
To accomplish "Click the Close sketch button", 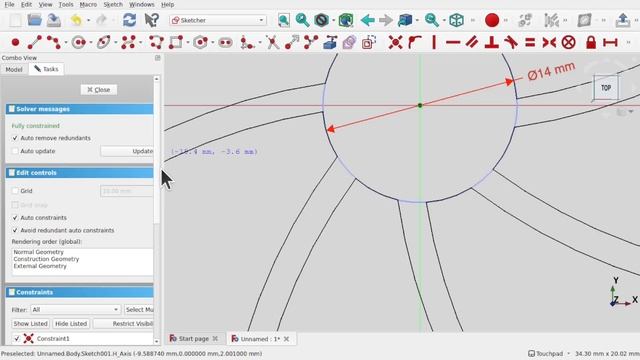I will [x=99, y=90].
